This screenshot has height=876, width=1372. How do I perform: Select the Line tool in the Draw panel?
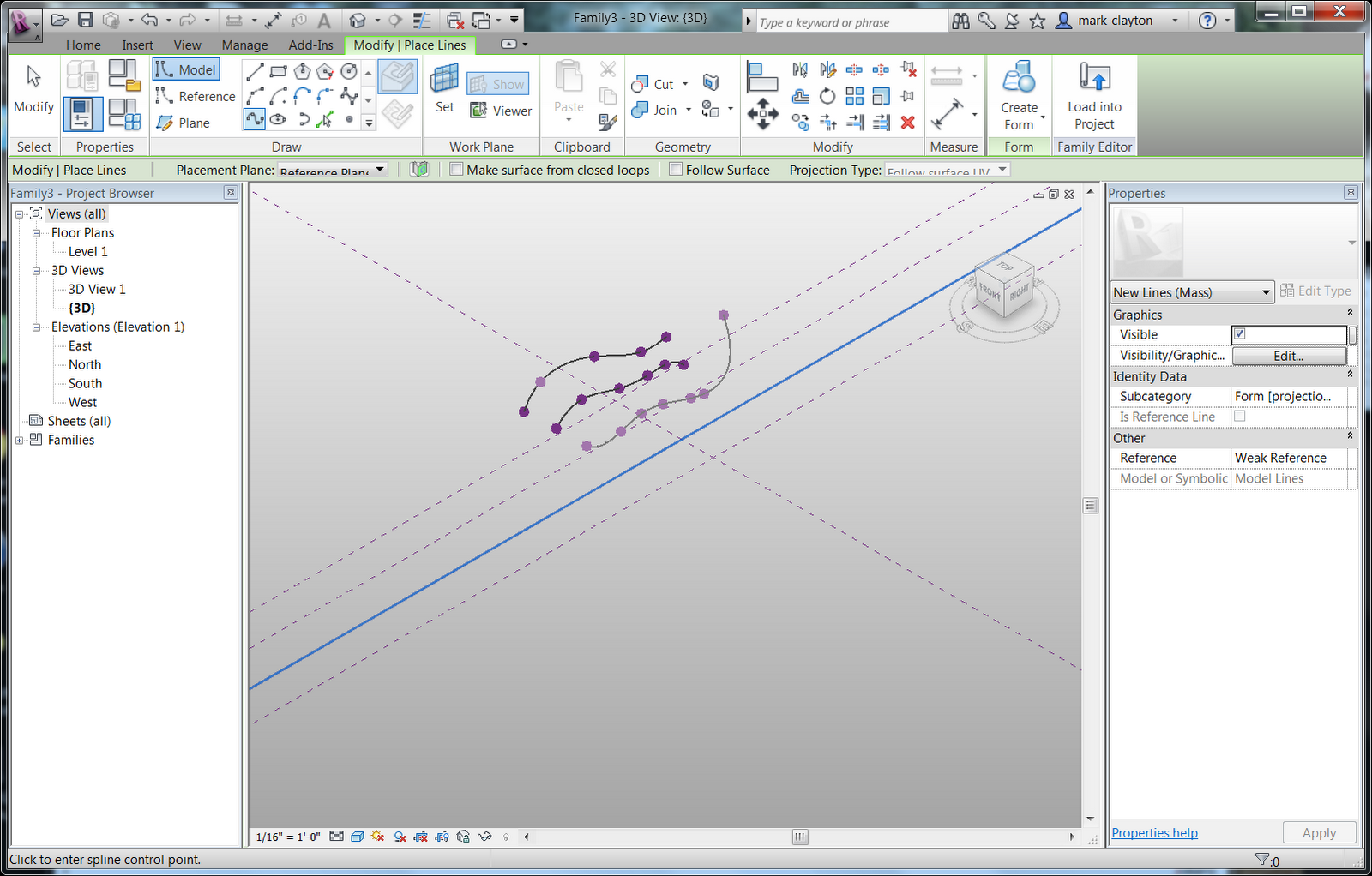(x=256, y=71)
